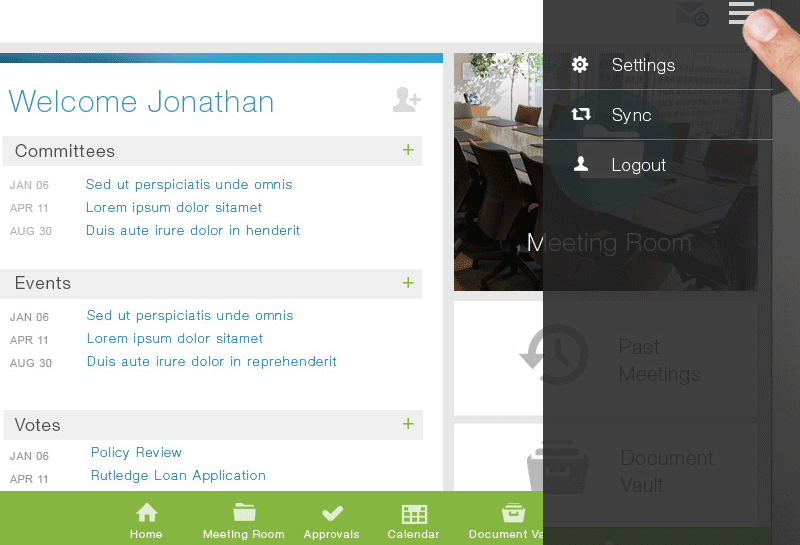Open Rutledge Loan Application link

[x=178, y=476]
